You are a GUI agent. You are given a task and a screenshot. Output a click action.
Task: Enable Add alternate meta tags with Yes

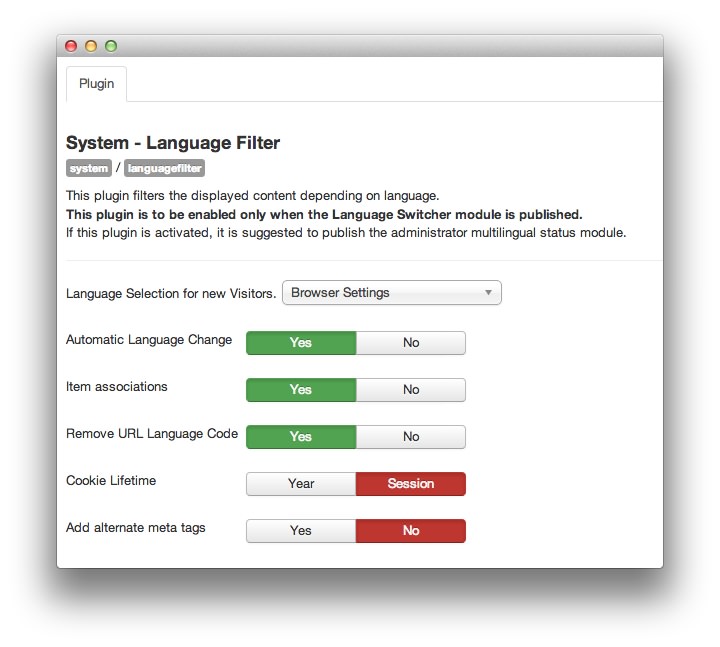click(301, 531)
